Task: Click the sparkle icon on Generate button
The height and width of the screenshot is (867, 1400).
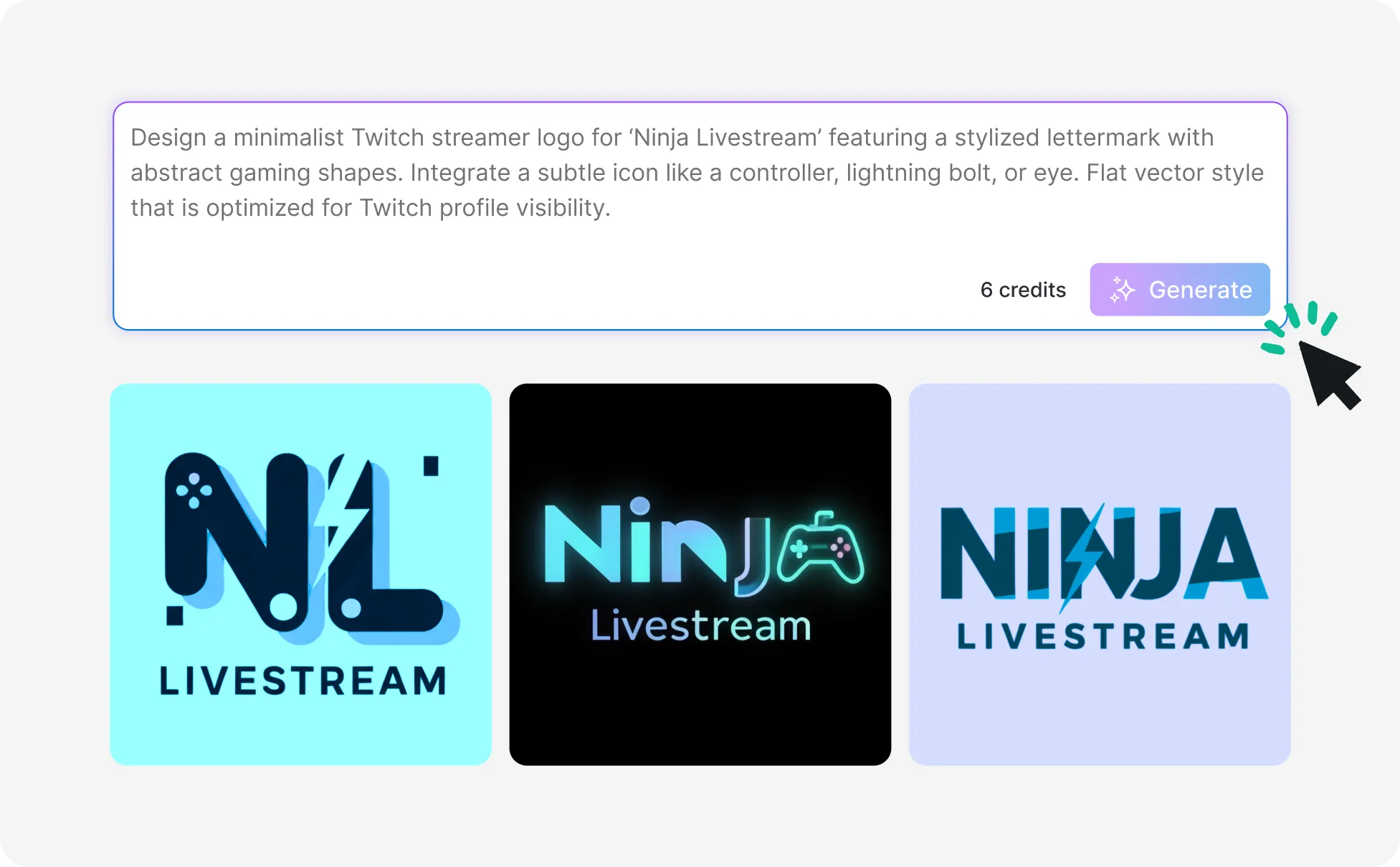Action: [x=1122, y=290]
